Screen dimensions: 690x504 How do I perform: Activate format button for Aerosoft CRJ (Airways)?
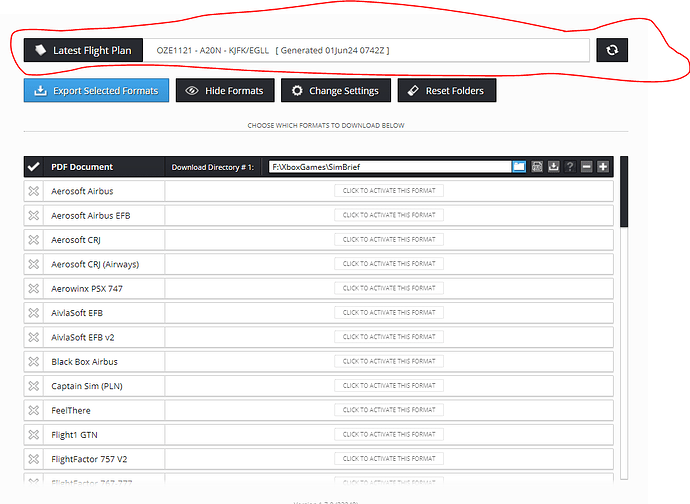pos(389,264)
